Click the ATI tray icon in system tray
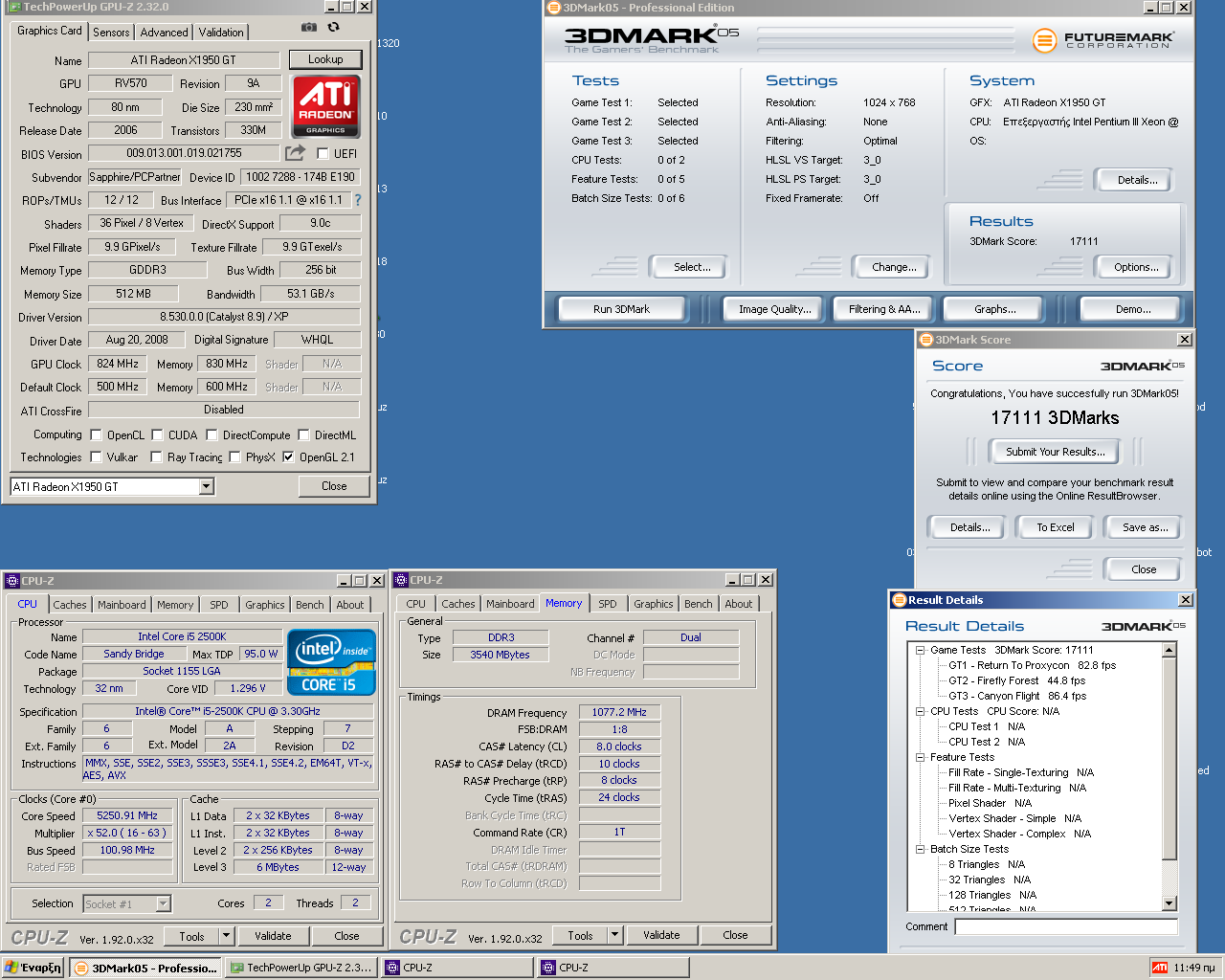Screen dimensions: 1225x980 tap(1160, 968)
